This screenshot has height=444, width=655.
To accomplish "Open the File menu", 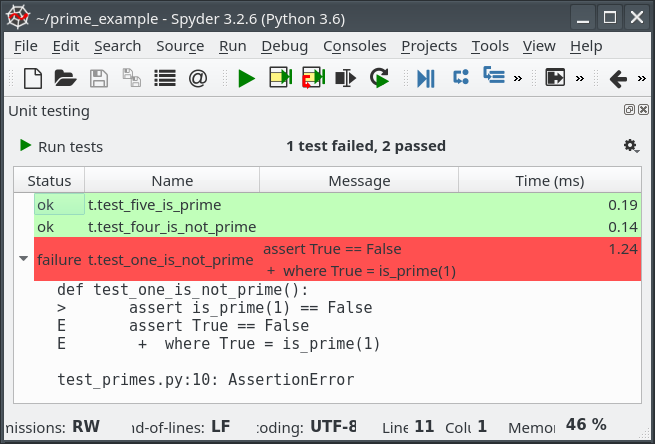I will click(25, 46).
